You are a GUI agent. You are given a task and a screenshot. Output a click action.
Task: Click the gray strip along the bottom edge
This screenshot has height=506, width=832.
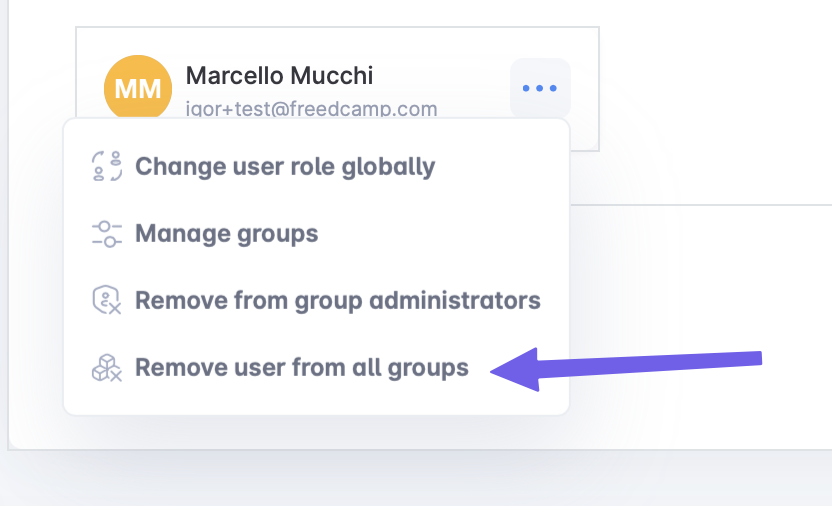pos(416,482)
